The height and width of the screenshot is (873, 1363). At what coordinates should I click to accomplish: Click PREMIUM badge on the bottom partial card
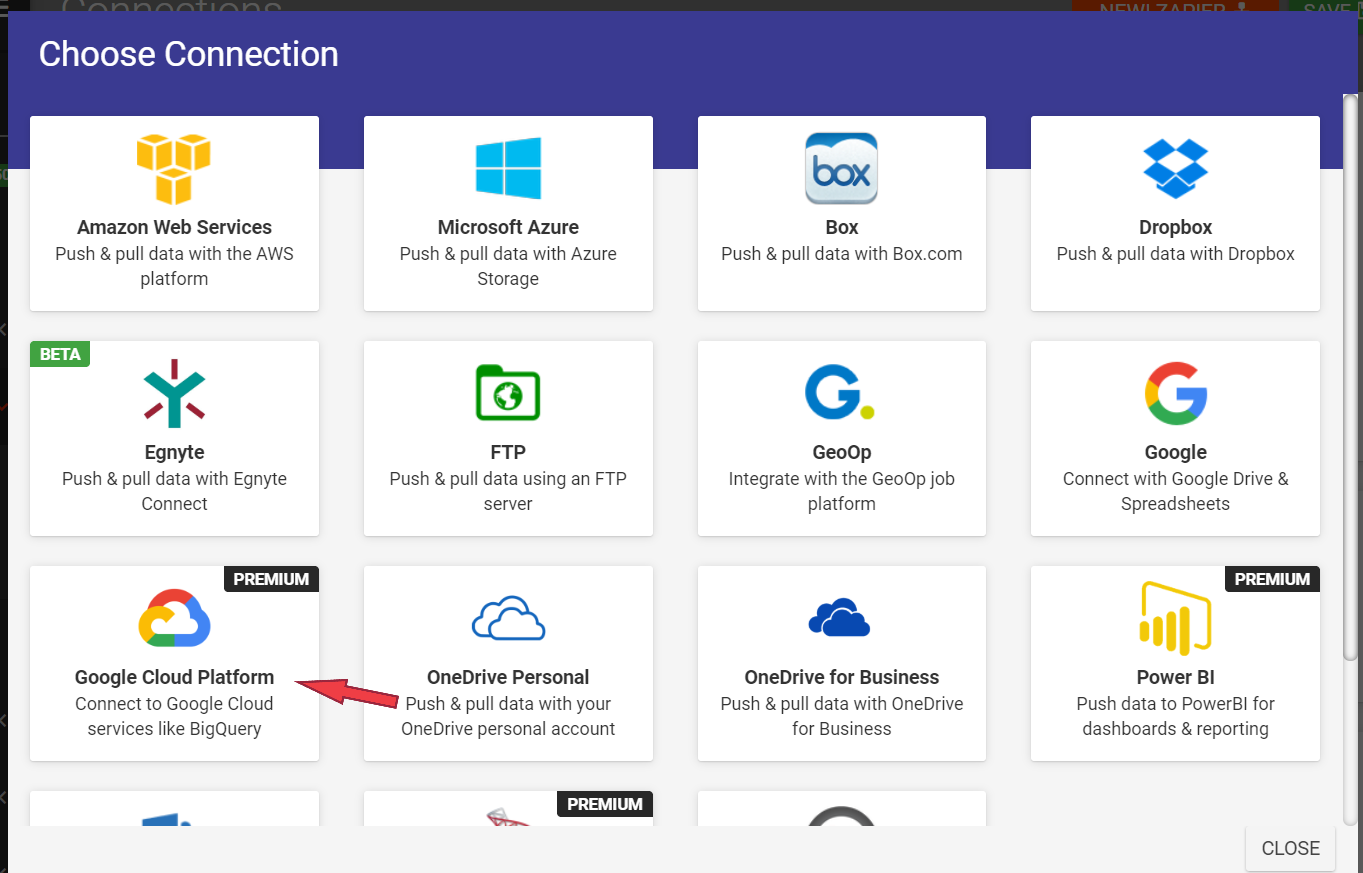click(x=605, y=804)
